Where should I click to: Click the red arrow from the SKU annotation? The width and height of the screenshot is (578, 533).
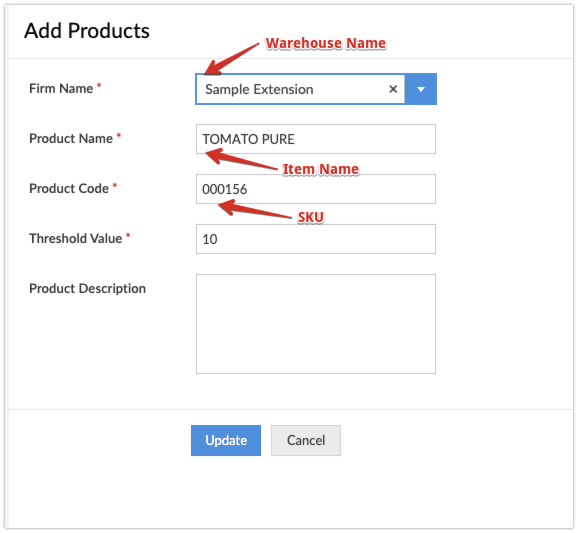255,209
